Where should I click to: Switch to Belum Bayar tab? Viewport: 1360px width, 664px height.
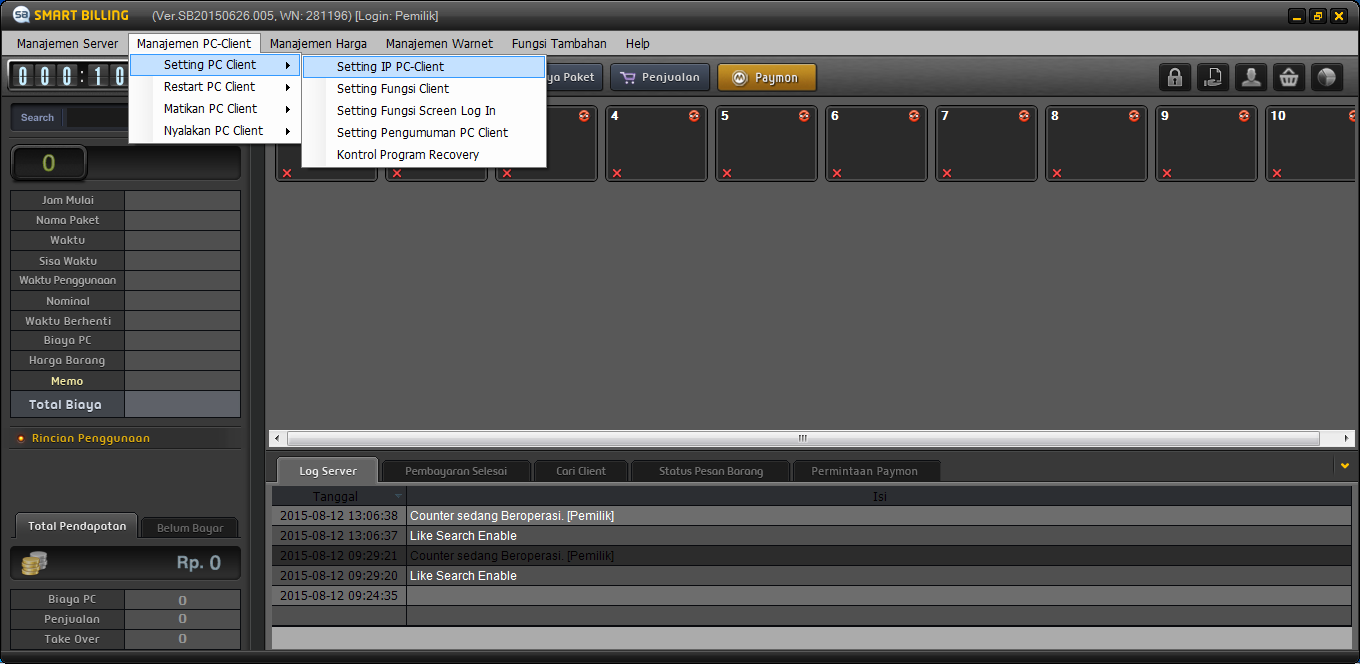(x=190, y=527)
